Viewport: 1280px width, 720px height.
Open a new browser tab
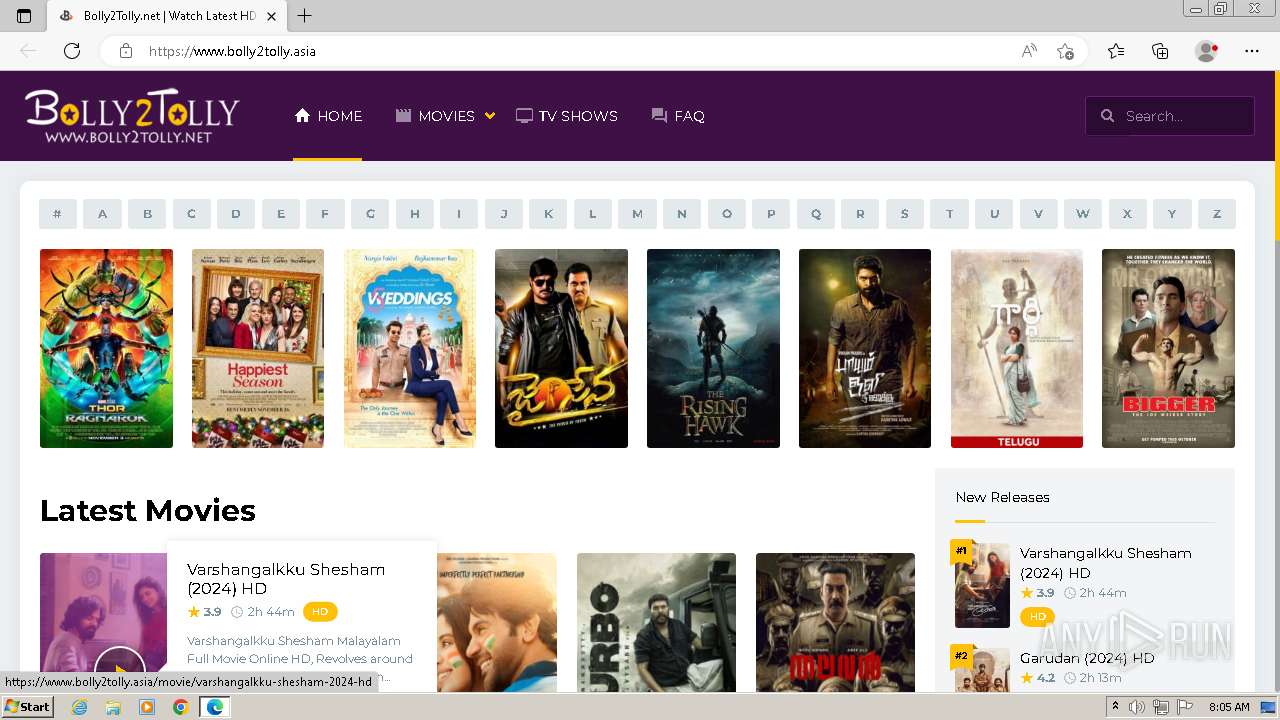[305, 16]
